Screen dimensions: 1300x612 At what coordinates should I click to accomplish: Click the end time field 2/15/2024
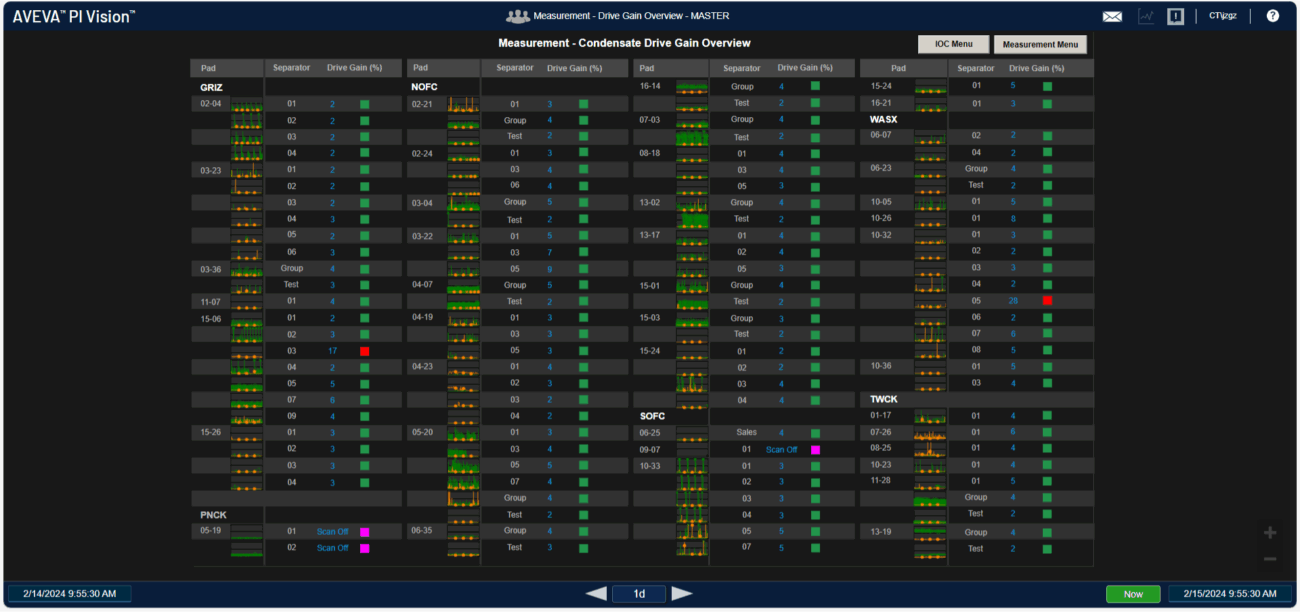(x=1230, y=594)
